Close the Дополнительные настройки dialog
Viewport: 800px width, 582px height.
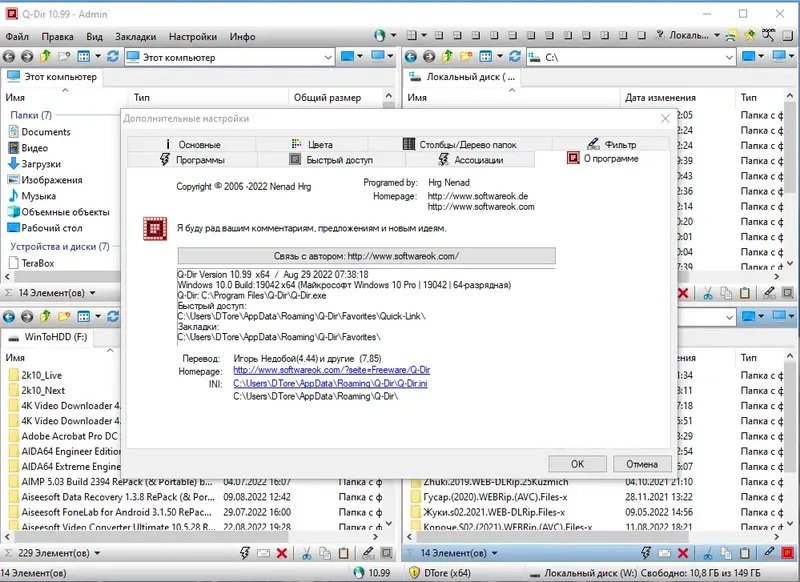665,119
